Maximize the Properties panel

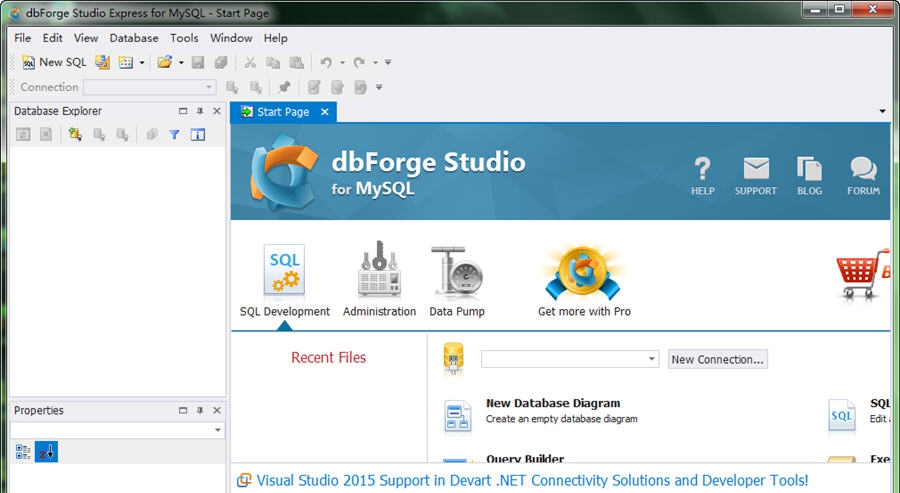tap(183, 410)
